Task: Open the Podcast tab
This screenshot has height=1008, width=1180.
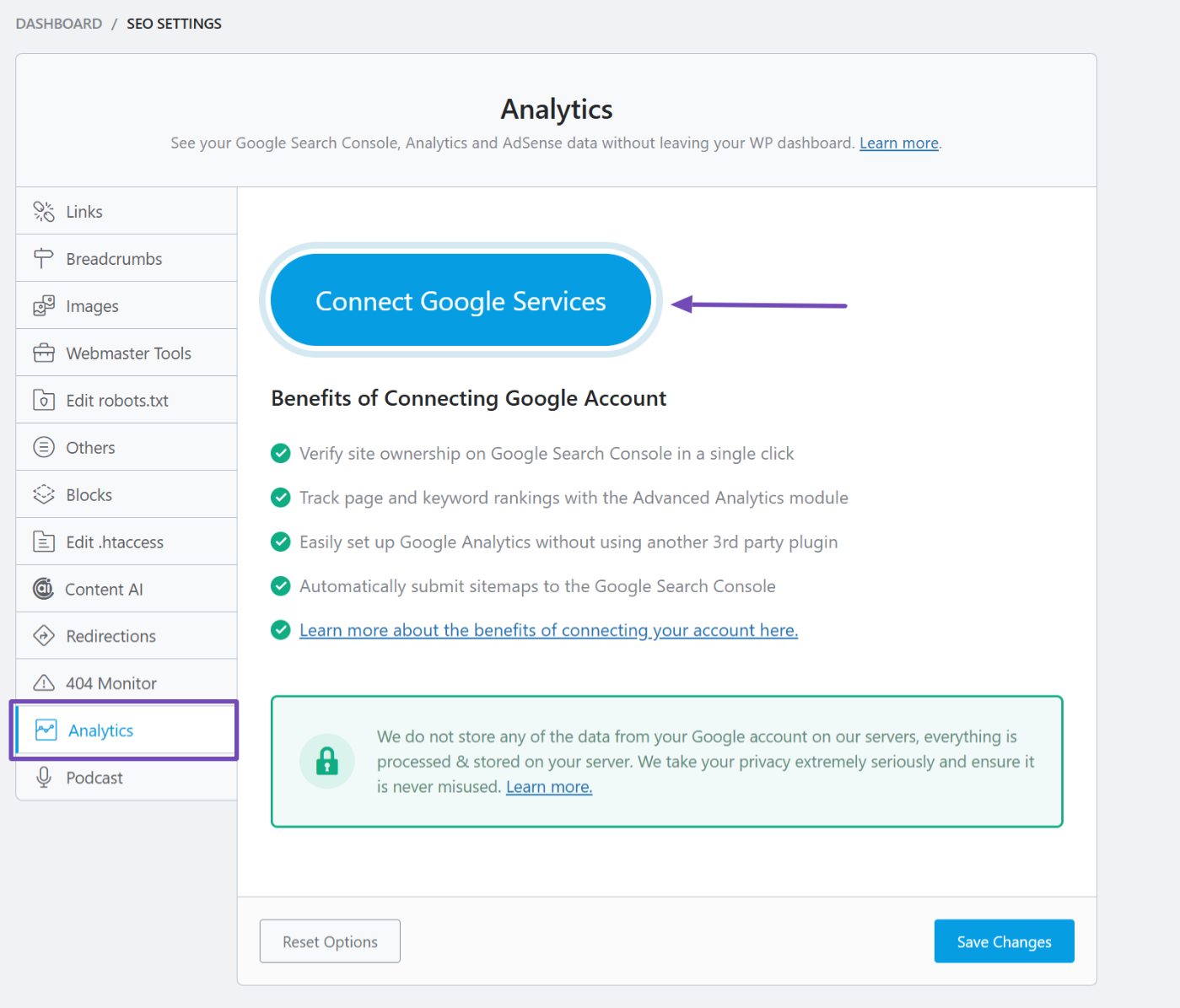Action: 127,778
